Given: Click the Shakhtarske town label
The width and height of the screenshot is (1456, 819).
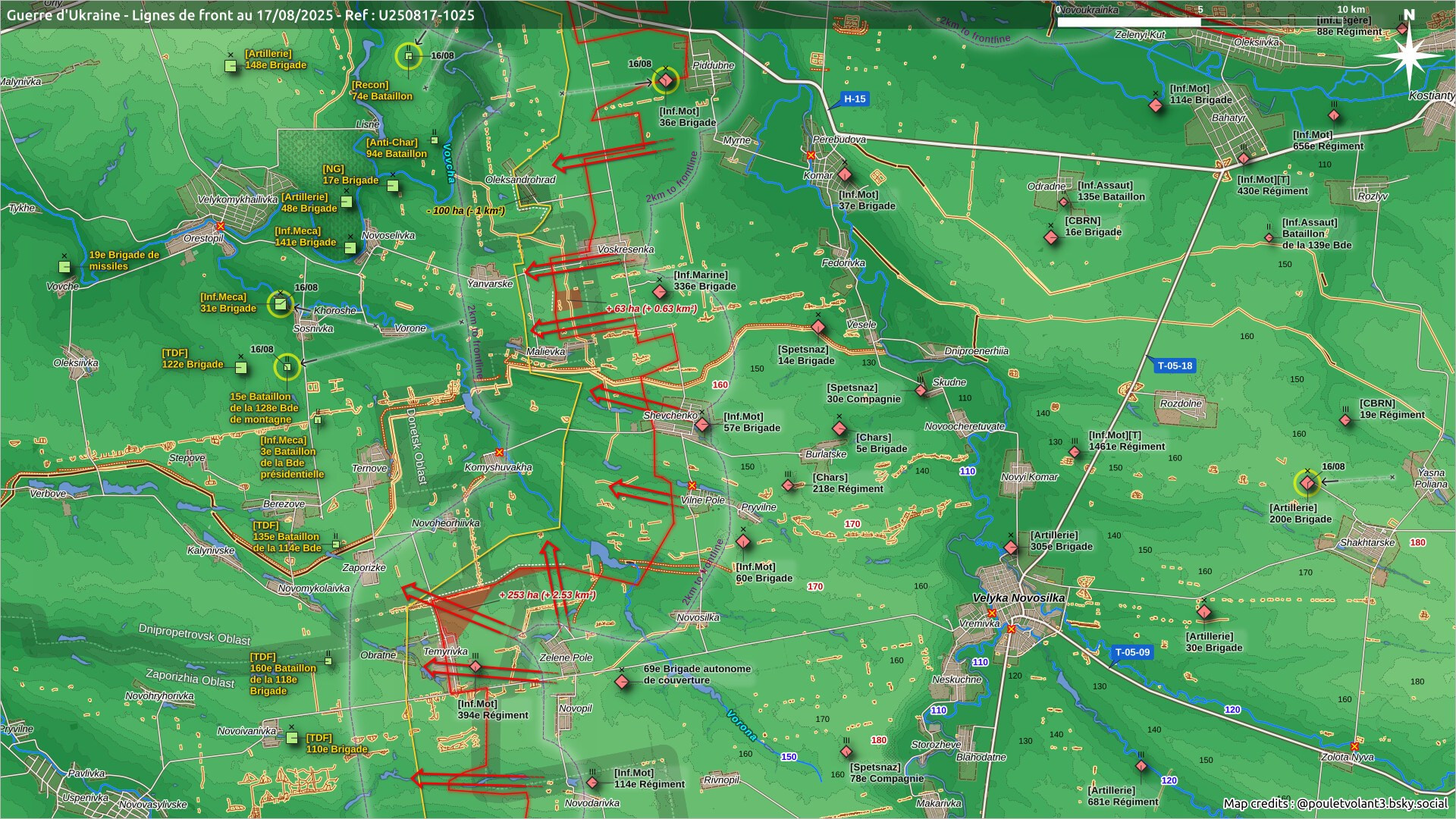Looking at the screenshot, I should pos(1367,543).
